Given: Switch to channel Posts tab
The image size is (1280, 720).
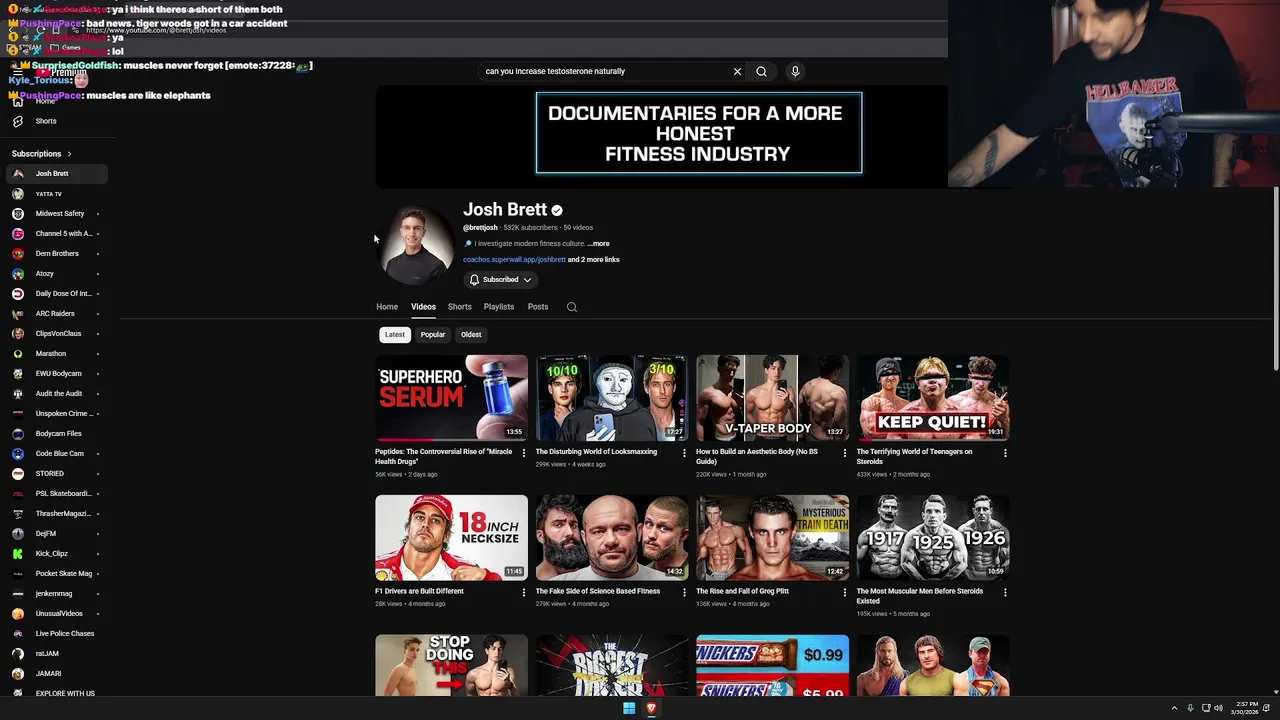Looking at the screenshot, I should tap(538, 307).
